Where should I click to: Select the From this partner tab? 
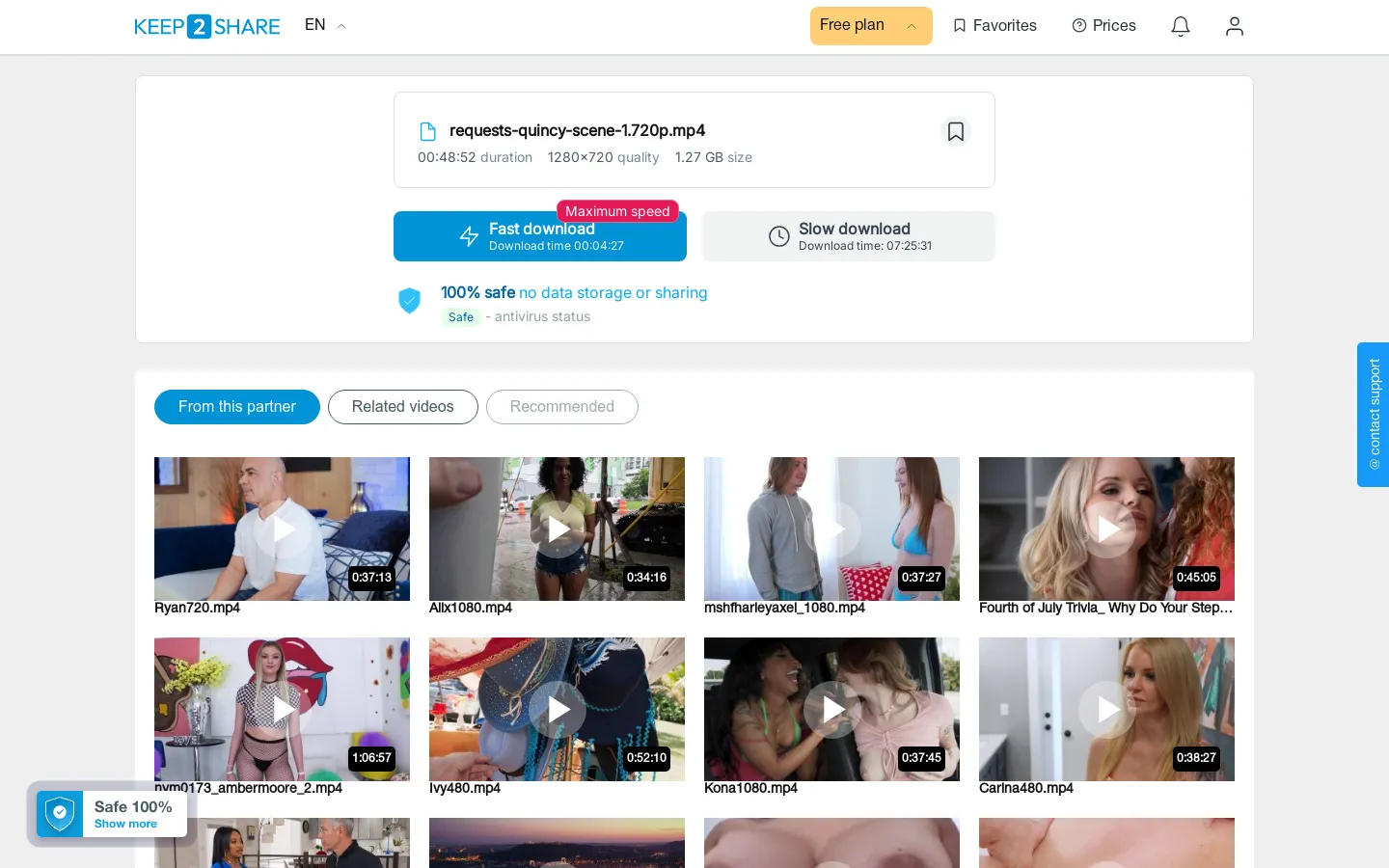237,407
